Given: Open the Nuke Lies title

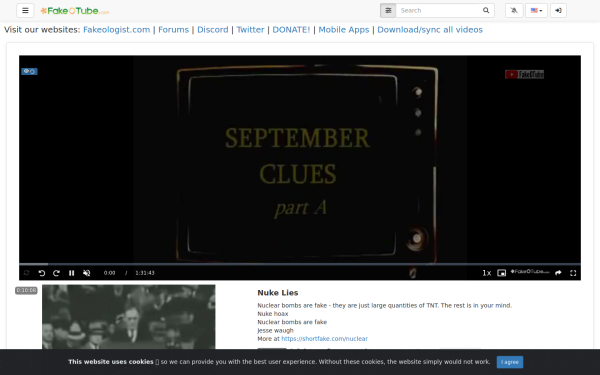Looking at the screenshot, I should [x=278, y=293].
